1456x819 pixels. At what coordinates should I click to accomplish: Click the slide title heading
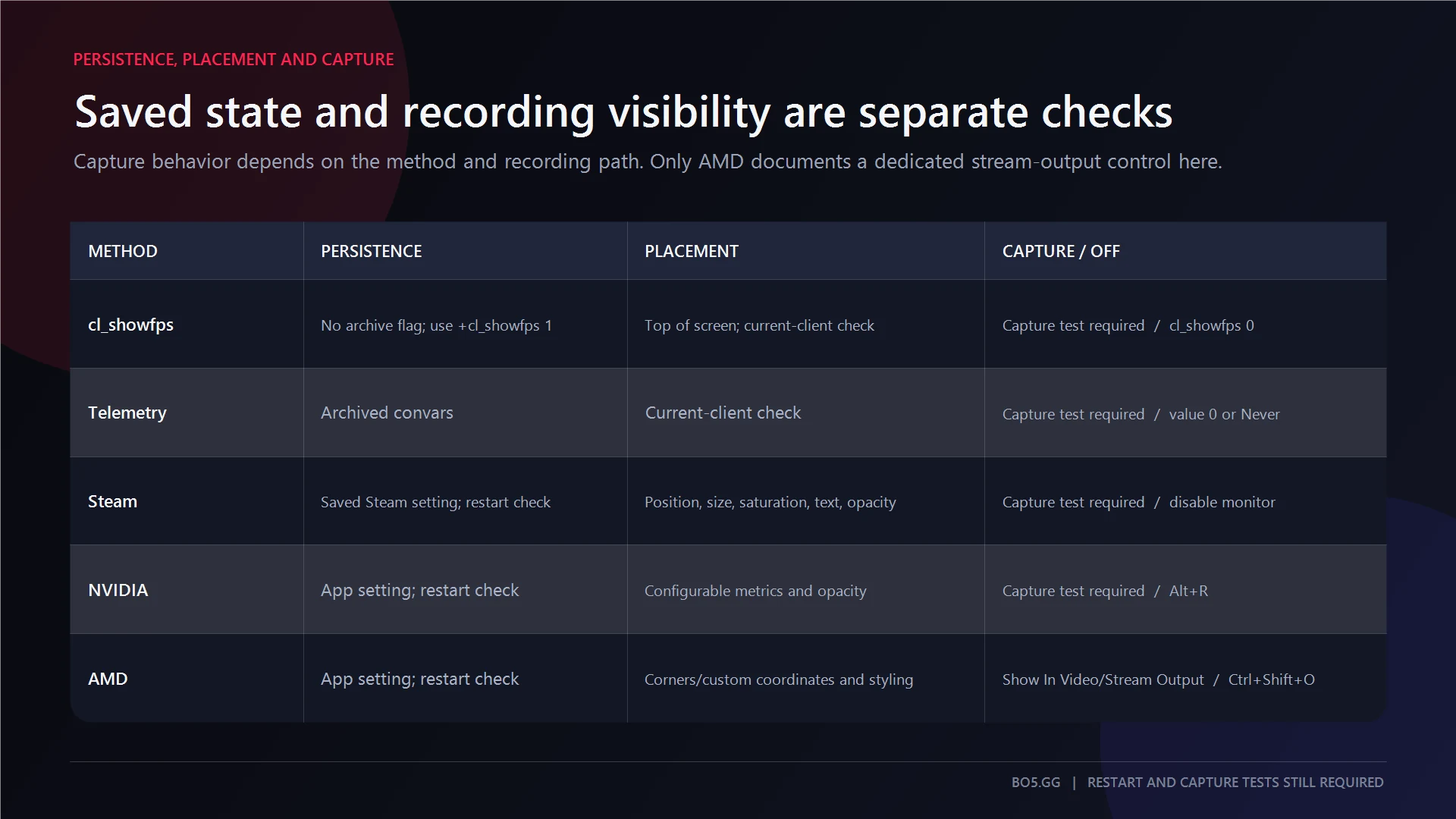pos(623,112)
